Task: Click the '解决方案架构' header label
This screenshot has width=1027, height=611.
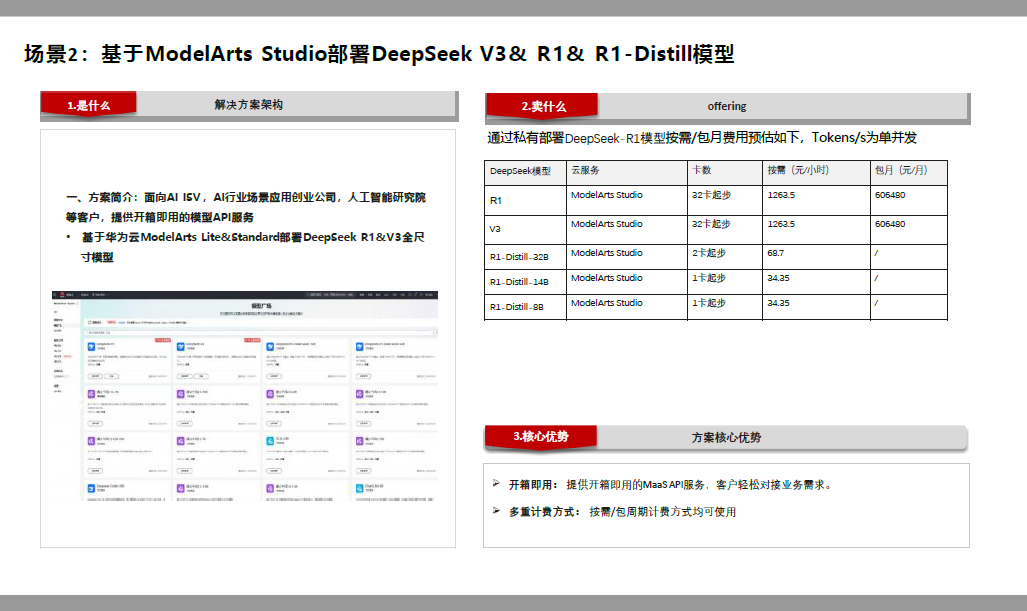Action: [249, 105]
